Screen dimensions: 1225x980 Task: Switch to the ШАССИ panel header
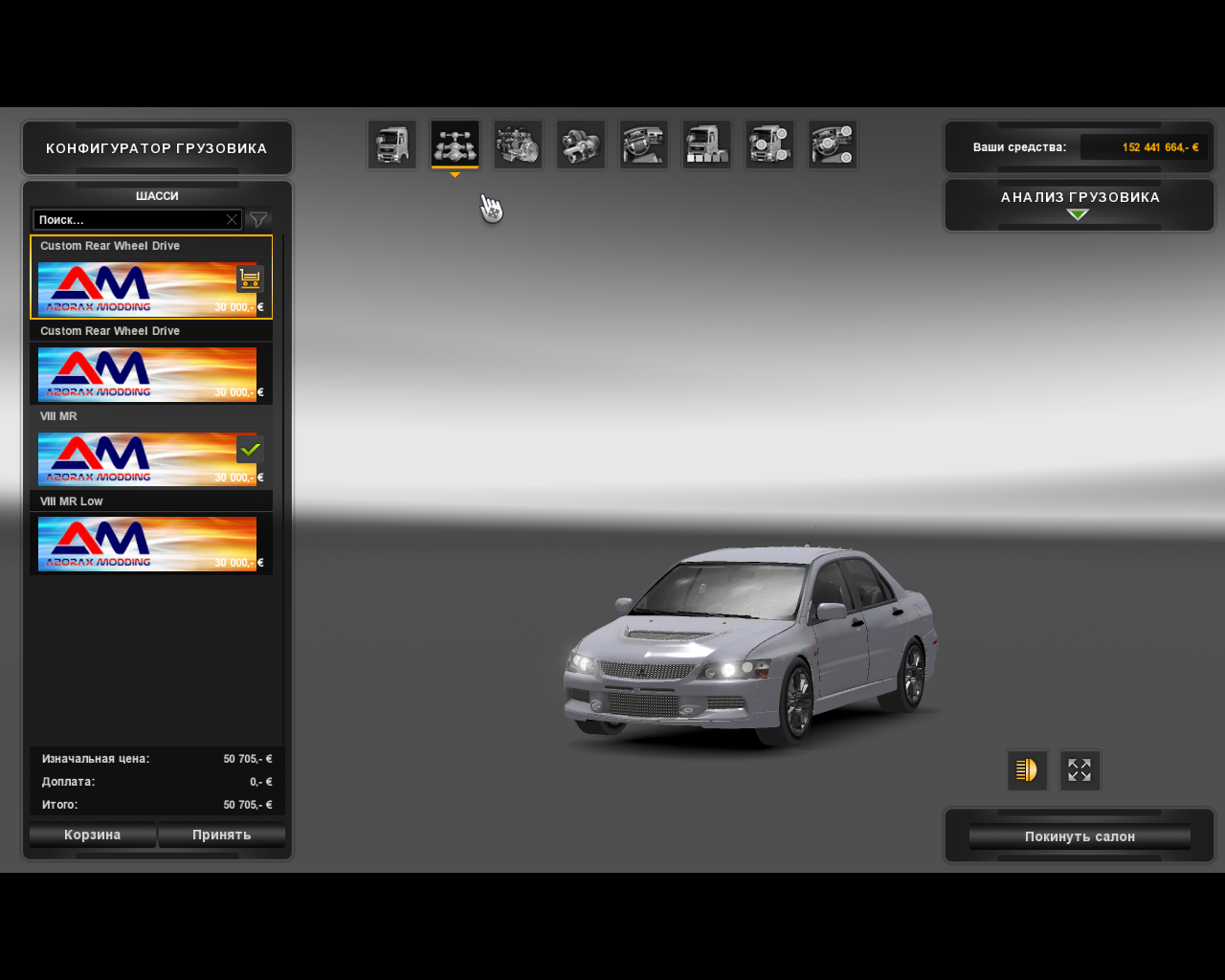[156, 195]
